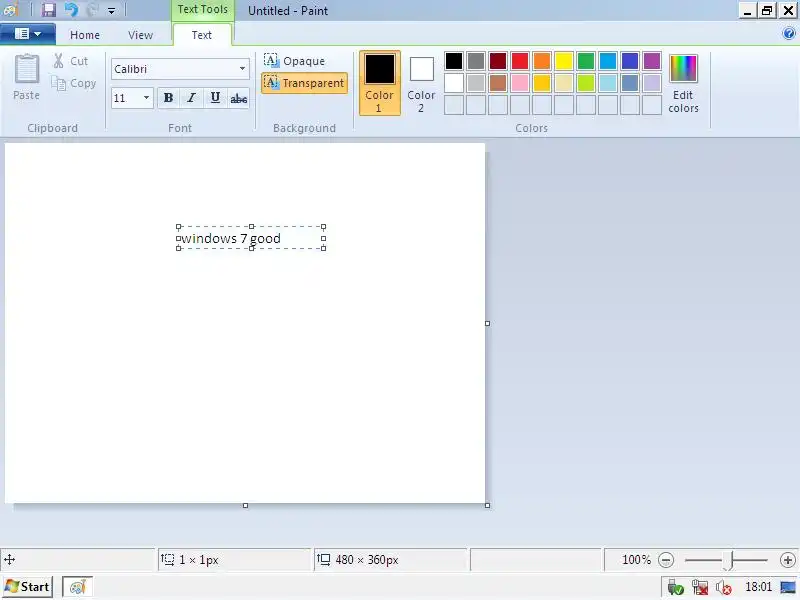800x600 pixels.
Task: Click the Paste clipboard button
Action: pos(27,77)
